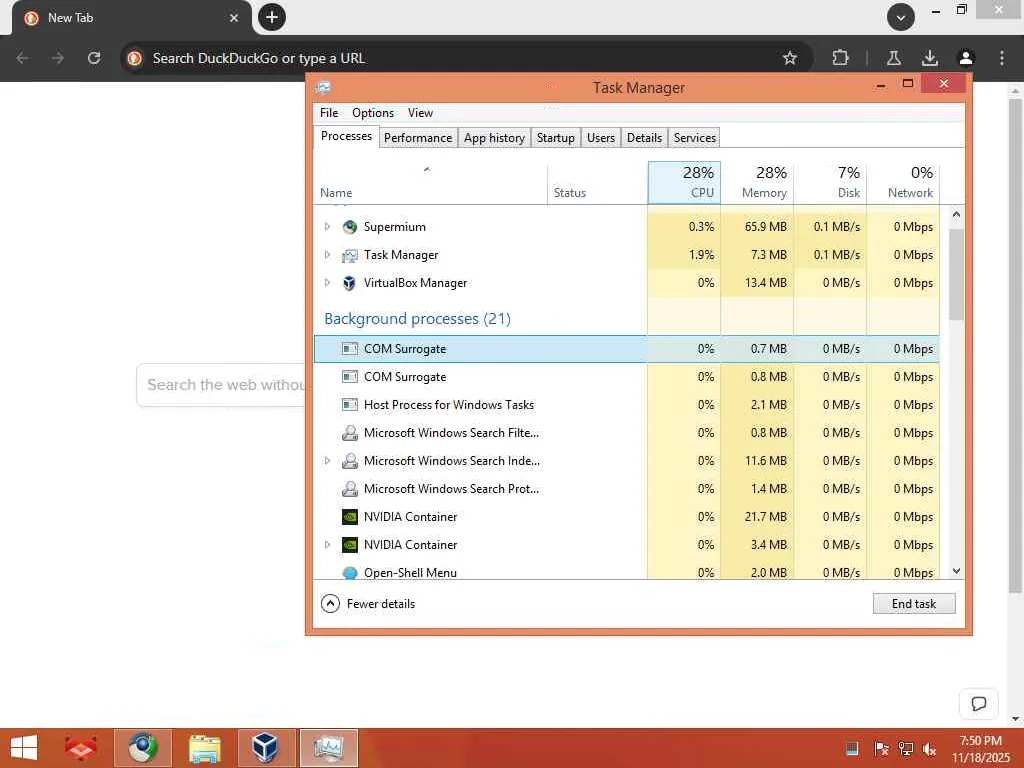Click the process list scroll up arrow
This screenshot has width=1024, height=768.
pos(956,214)
